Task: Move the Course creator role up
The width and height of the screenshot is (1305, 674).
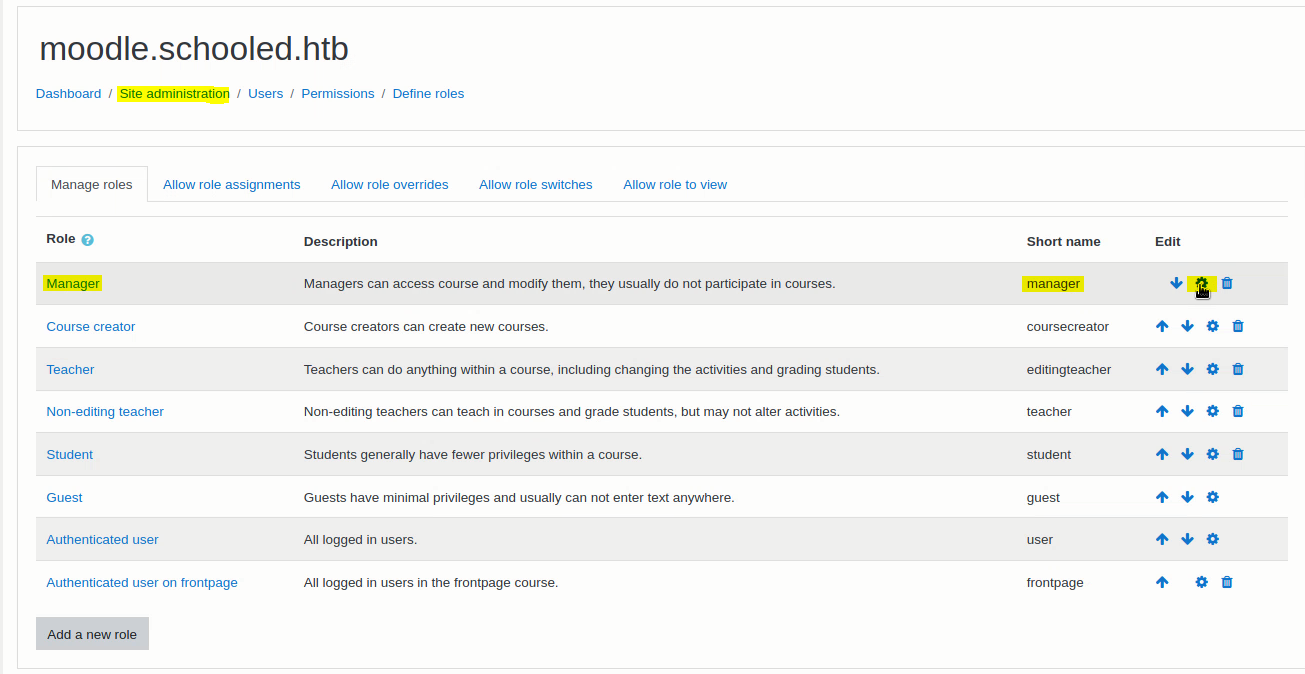Action: [x=1162, y=326]
